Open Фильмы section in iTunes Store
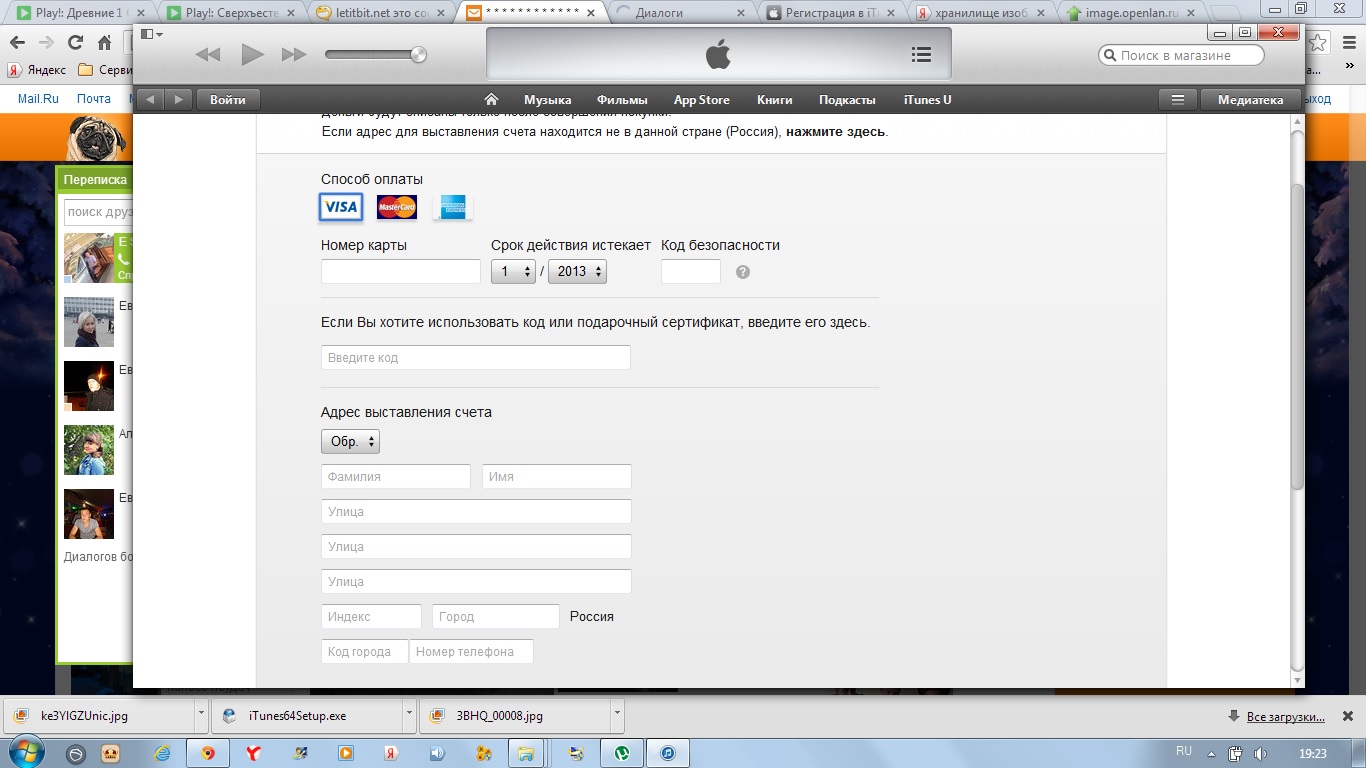This screenshot has width=1366, height=768. 622,100
